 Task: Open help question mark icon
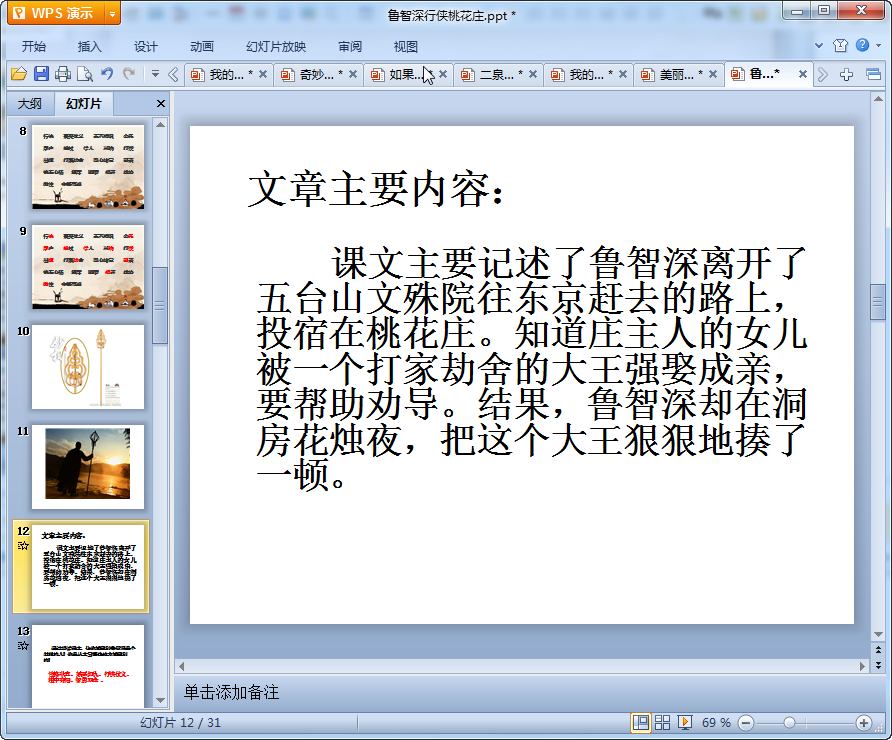coord(862,45)
